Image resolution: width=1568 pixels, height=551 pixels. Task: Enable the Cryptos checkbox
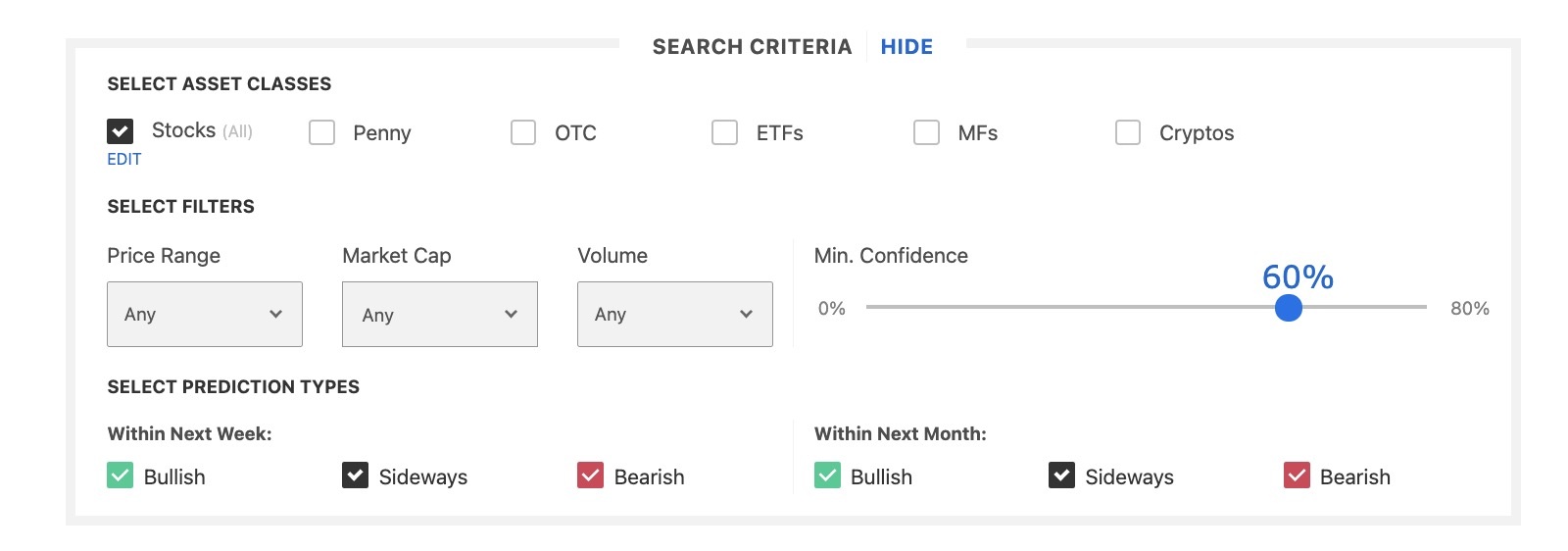[x=1128, y=132]
